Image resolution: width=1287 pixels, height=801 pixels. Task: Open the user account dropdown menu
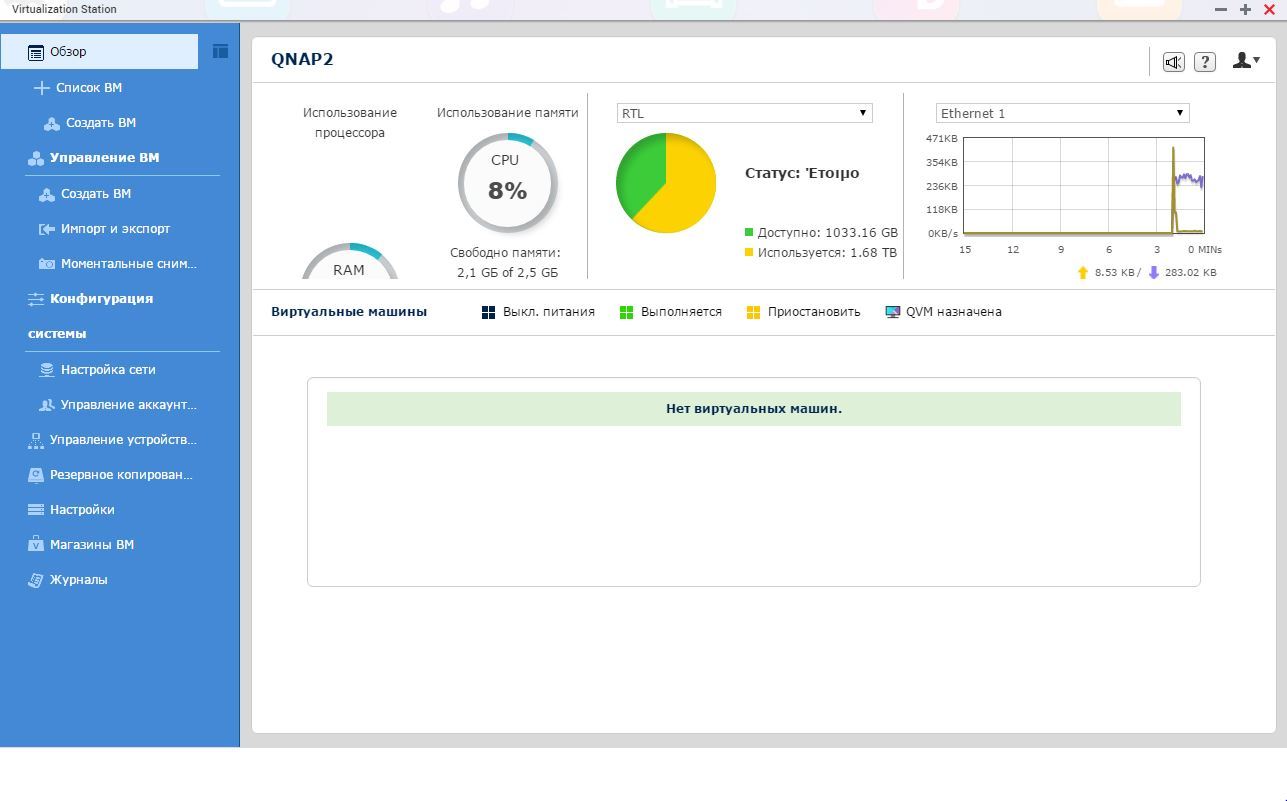click(1246, 61)
